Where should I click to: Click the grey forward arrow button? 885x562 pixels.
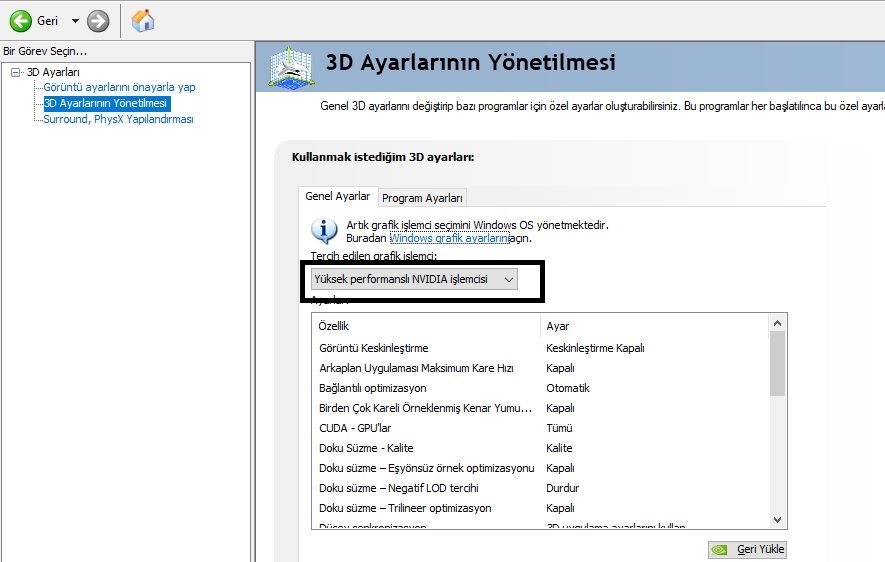pos(98,21)
